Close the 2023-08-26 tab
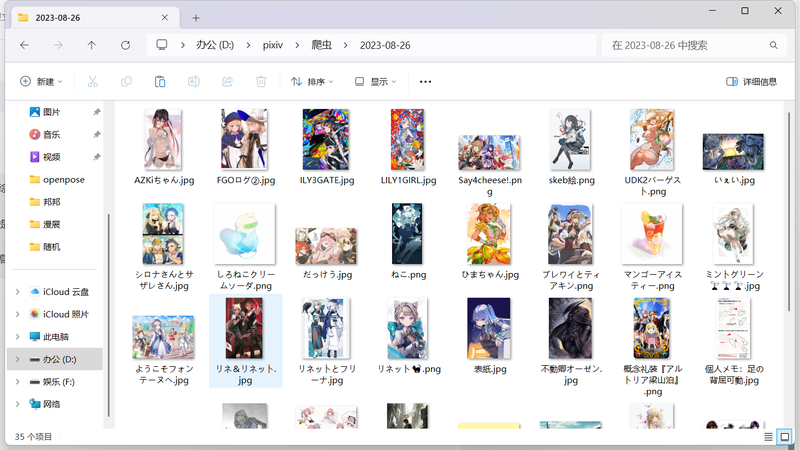Screen dimensions: 800x450 pyautogui.click(x=164, y=18)
